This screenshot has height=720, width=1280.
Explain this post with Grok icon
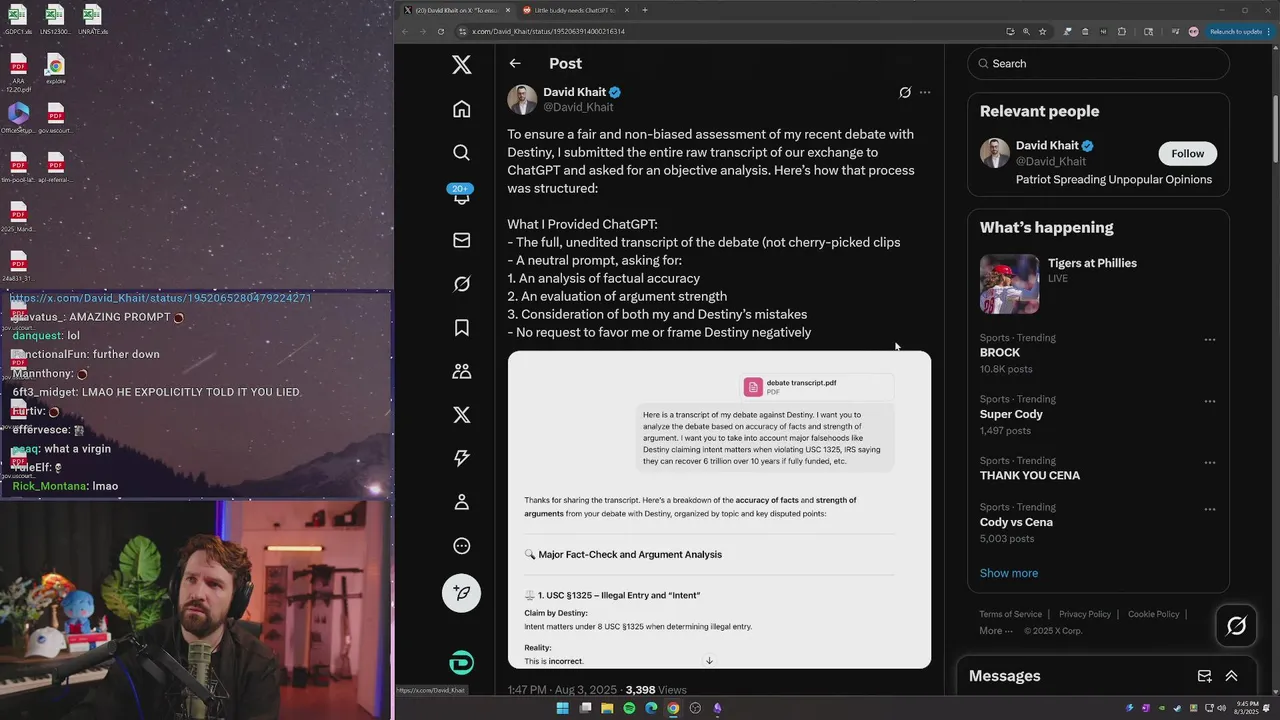pos(905,92)
